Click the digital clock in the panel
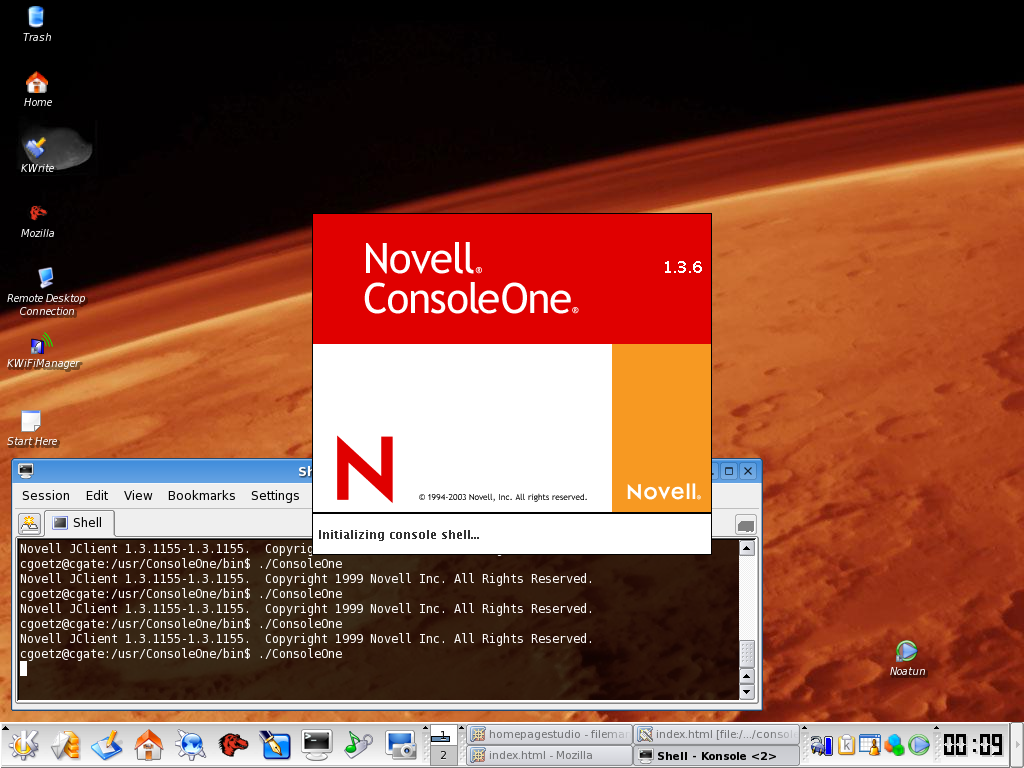 973,745
